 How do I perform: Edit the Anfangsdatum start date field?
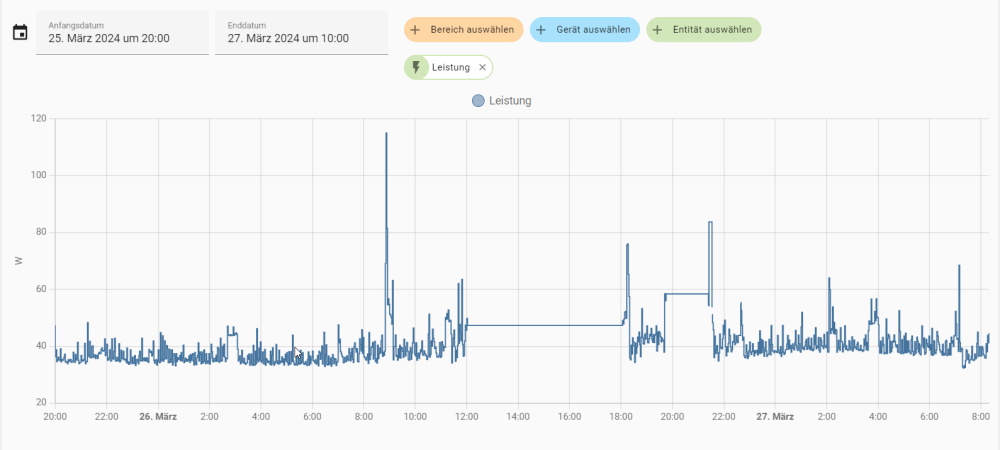point(122,33)
